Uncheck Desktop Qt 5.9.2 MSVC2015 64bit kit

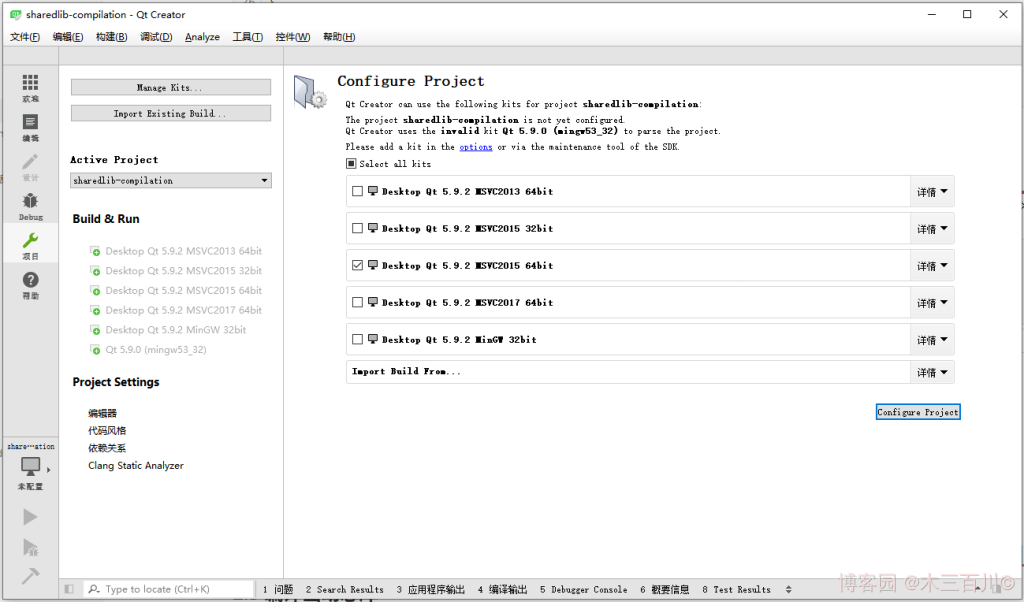point(358,266)
